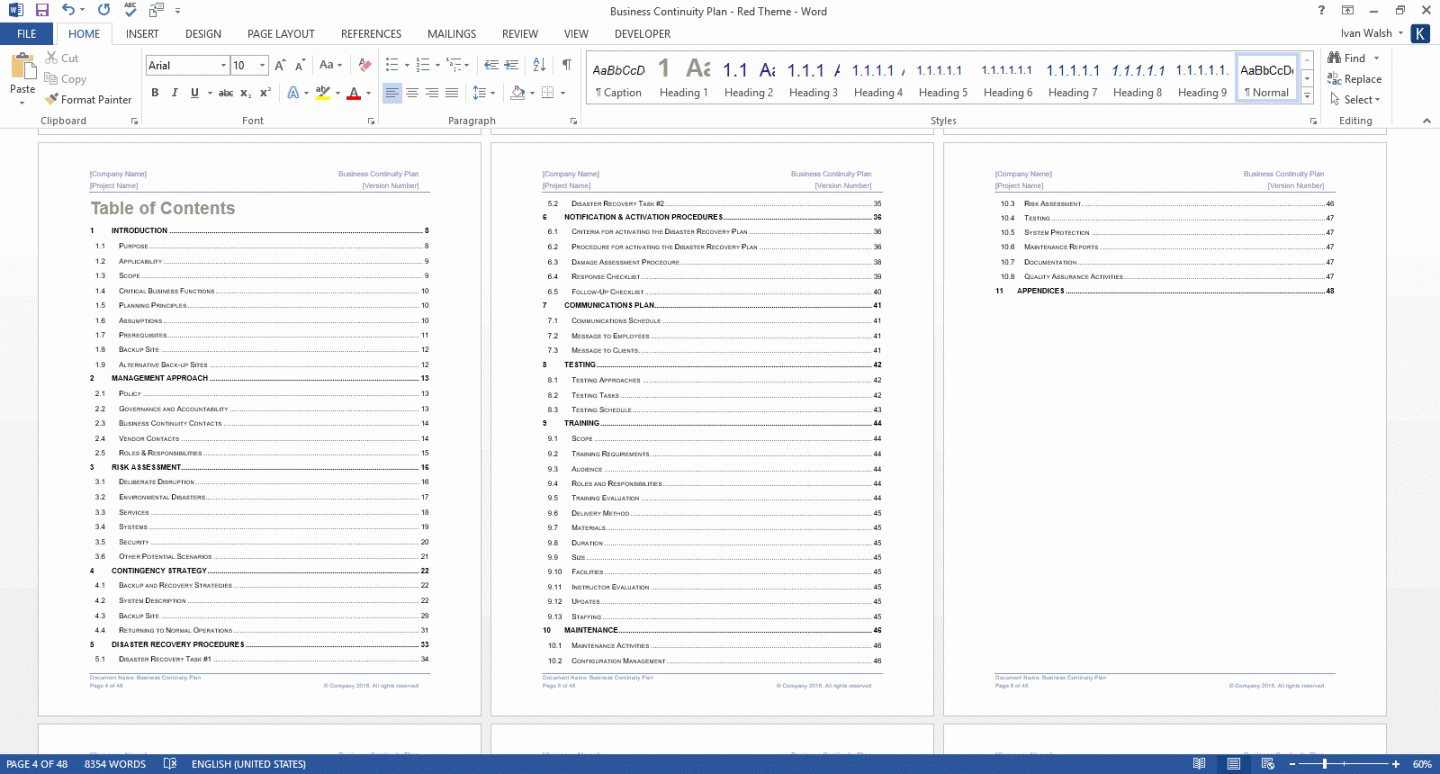Click the Center alignment icon

click(412, 93)
